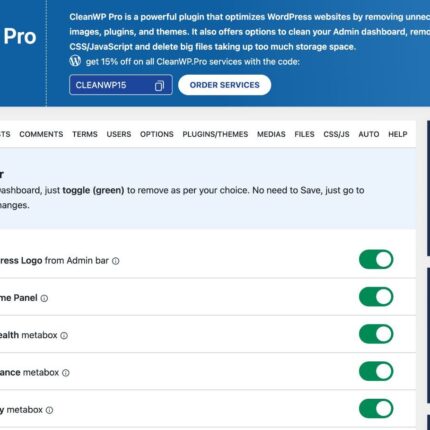Toggle the Logo from Admin bar switch
Image resolution: width=430 pixels, height=430 pixels.
click(376, 260)
